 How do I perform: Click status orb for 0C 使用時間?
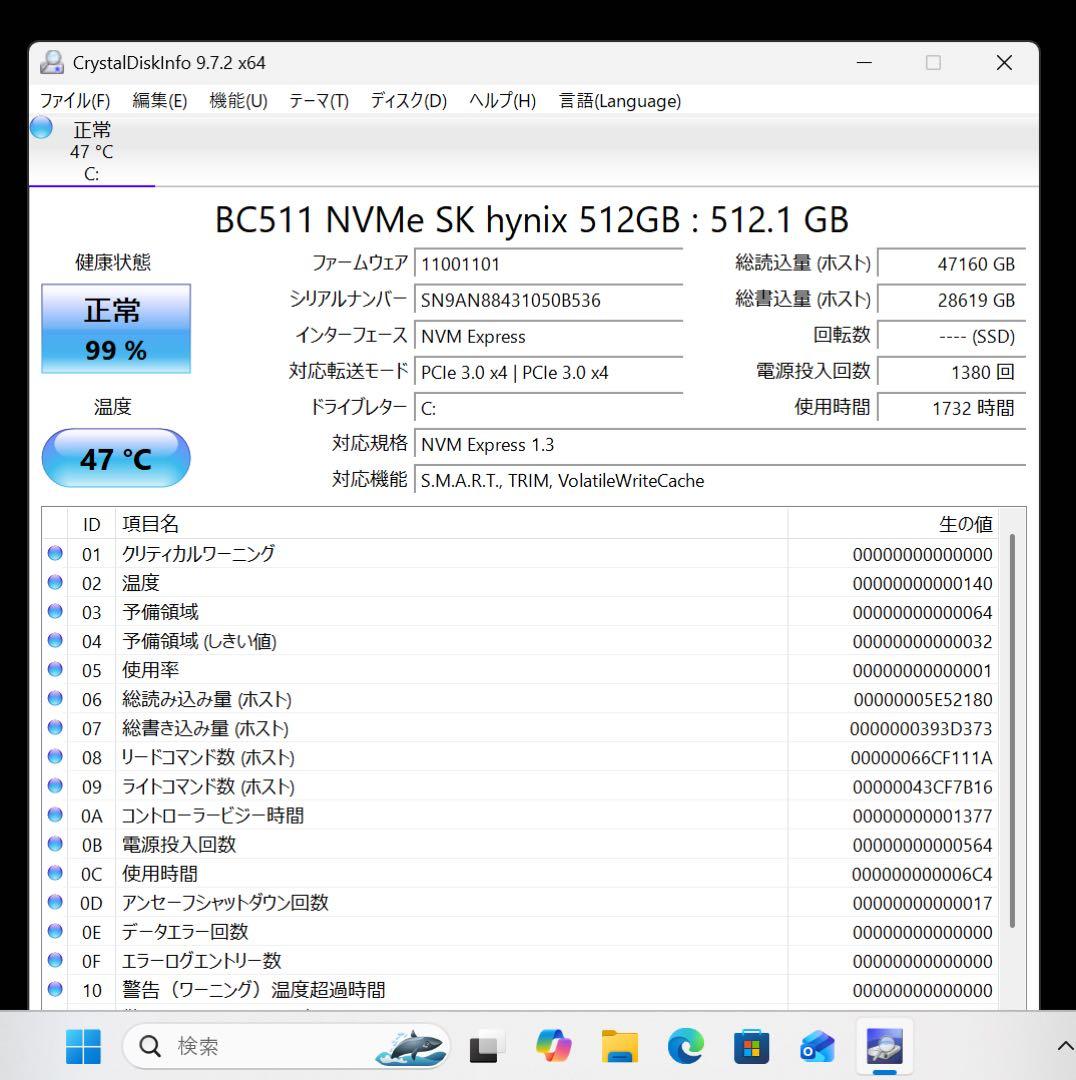pyautogui.click(x=55, y=873)
